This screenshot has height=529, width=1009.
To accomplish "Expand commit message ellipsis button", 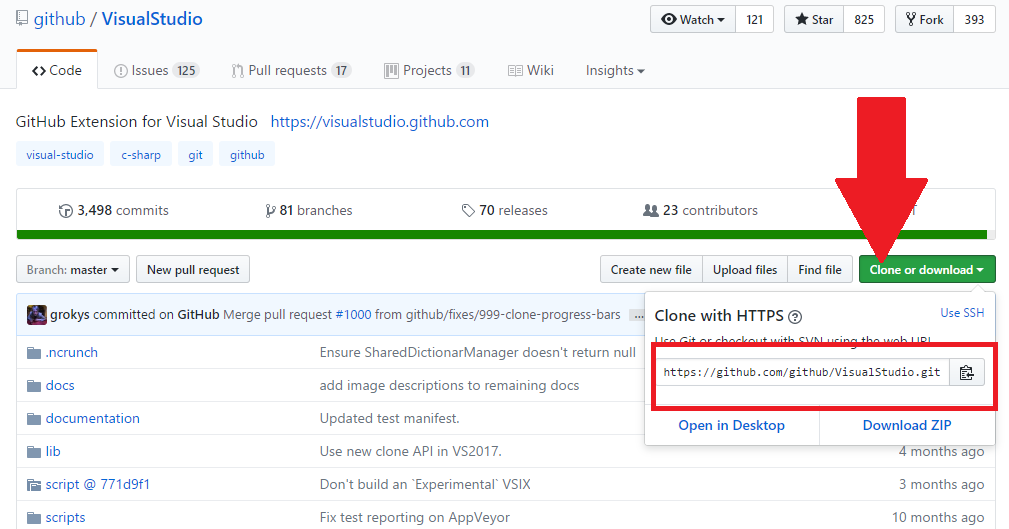I will tap(638, 315).
